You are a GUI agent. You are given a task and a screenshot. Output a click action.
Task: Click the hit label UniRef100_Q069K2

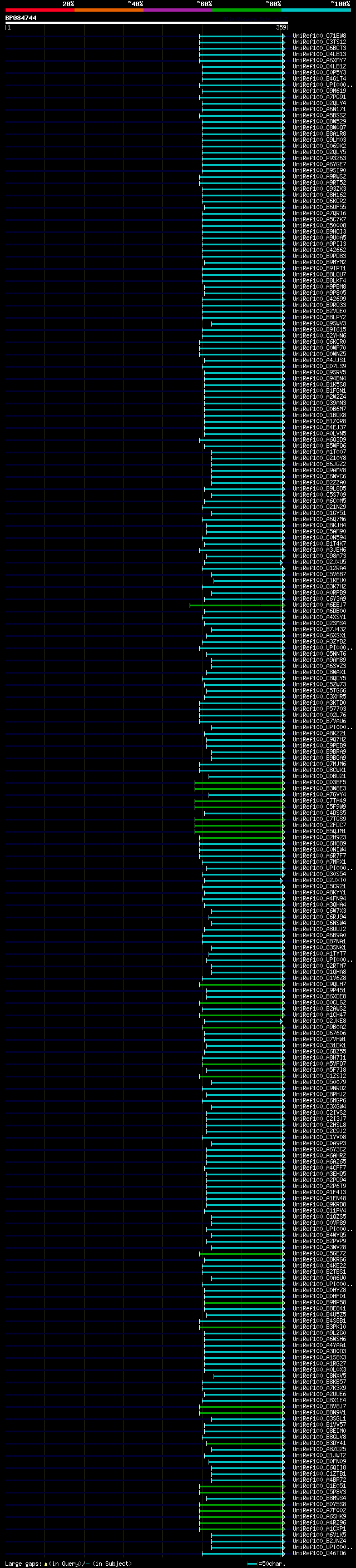pyautogui.click(x=319, y=146)
